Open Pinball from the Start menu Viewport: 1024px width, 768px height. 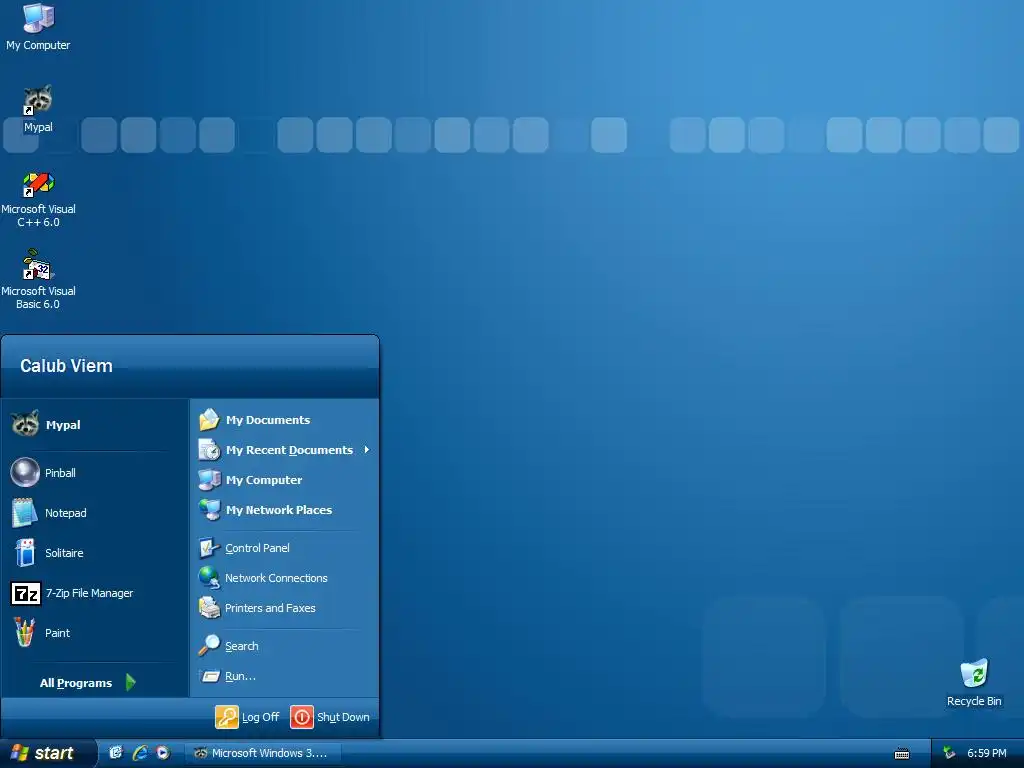tap(94, 473)
